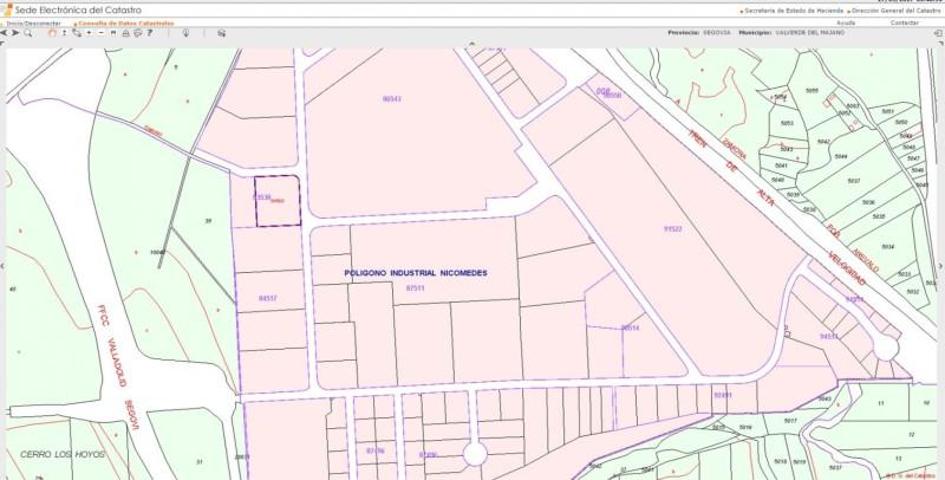
Task: Click the back arrow in the map toolbar
Action: (x=4, y=33)
